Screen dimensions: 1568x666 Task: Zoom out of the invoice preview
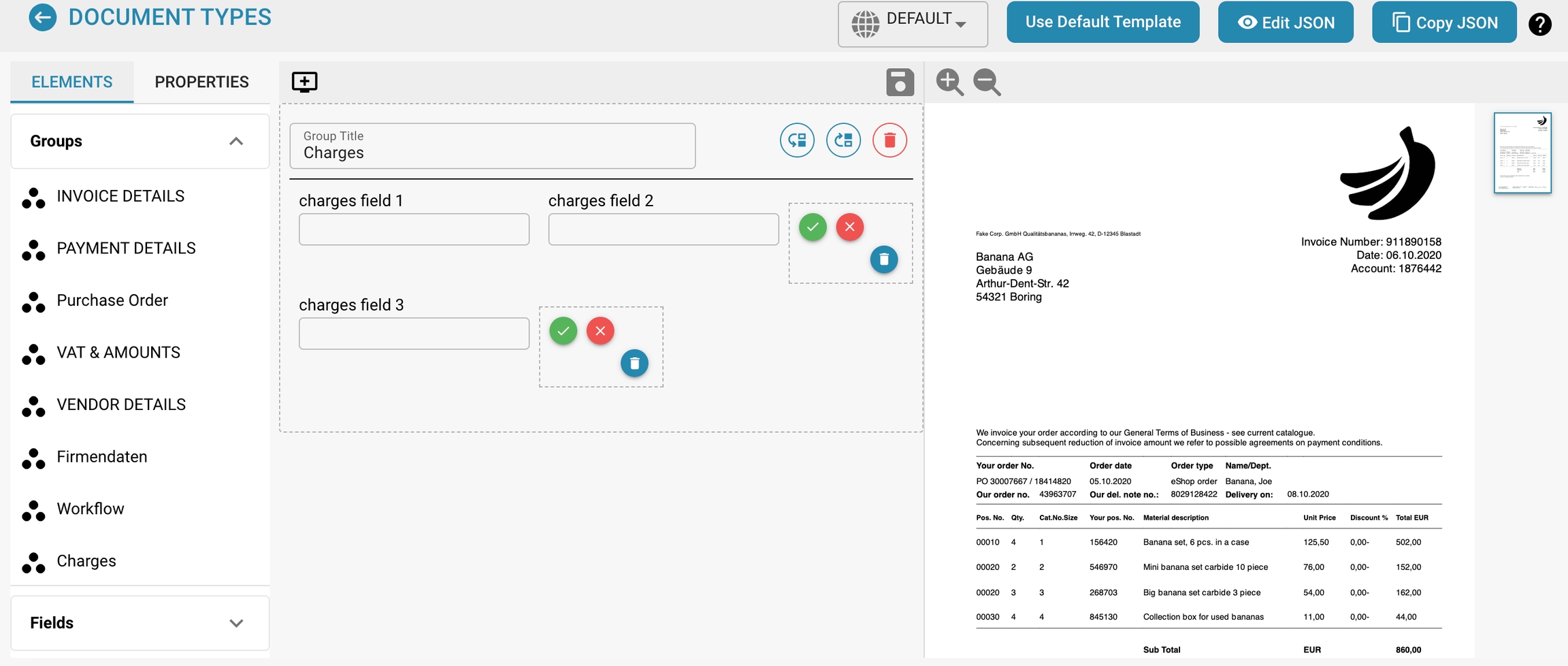[x=987, y=82]
